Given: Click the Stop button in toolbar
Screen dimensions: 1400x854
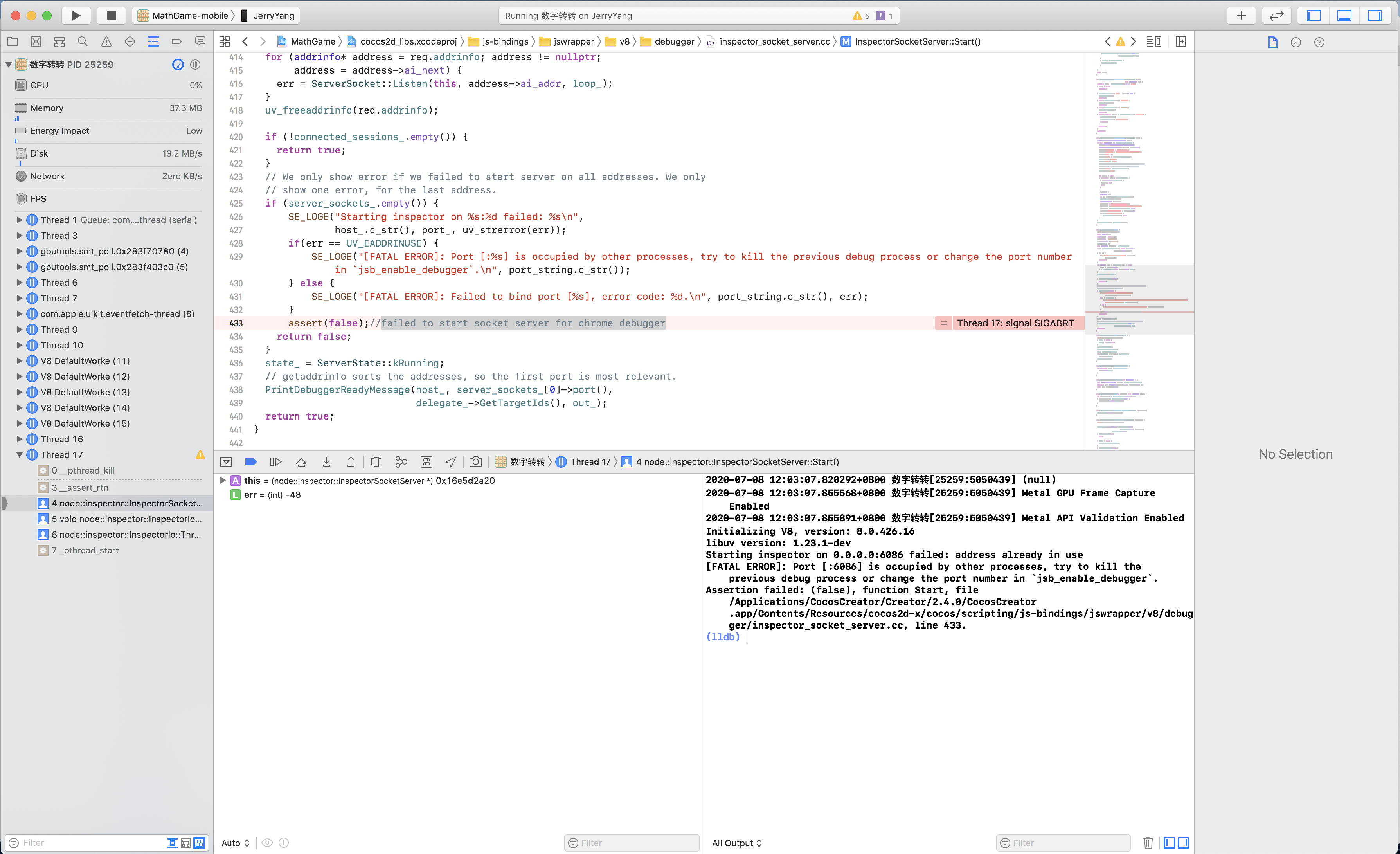Looking at the screenshot, I should point(112,15).
